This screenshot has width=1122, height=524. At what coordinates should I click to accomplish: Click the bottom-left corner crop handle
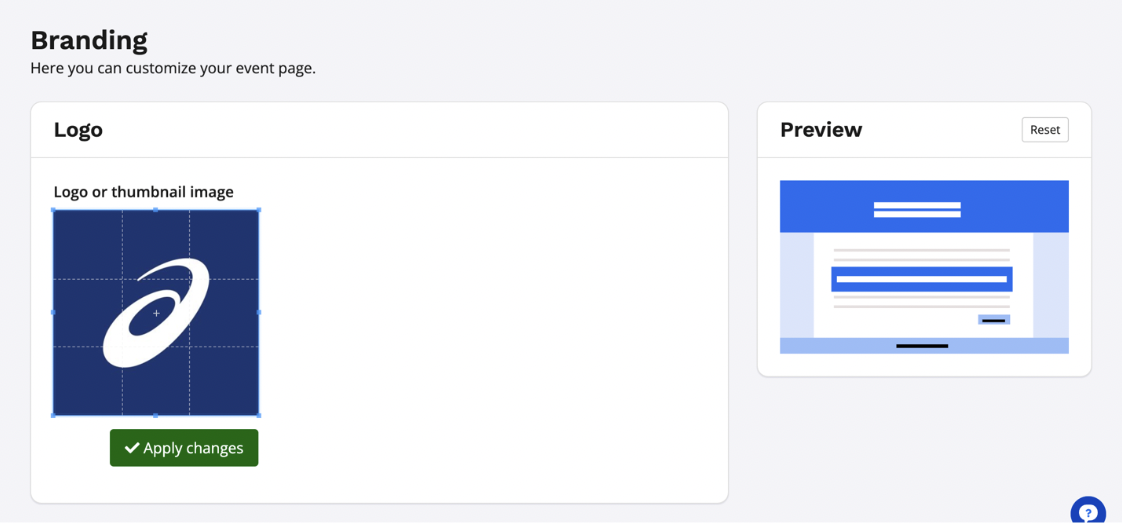53,415
